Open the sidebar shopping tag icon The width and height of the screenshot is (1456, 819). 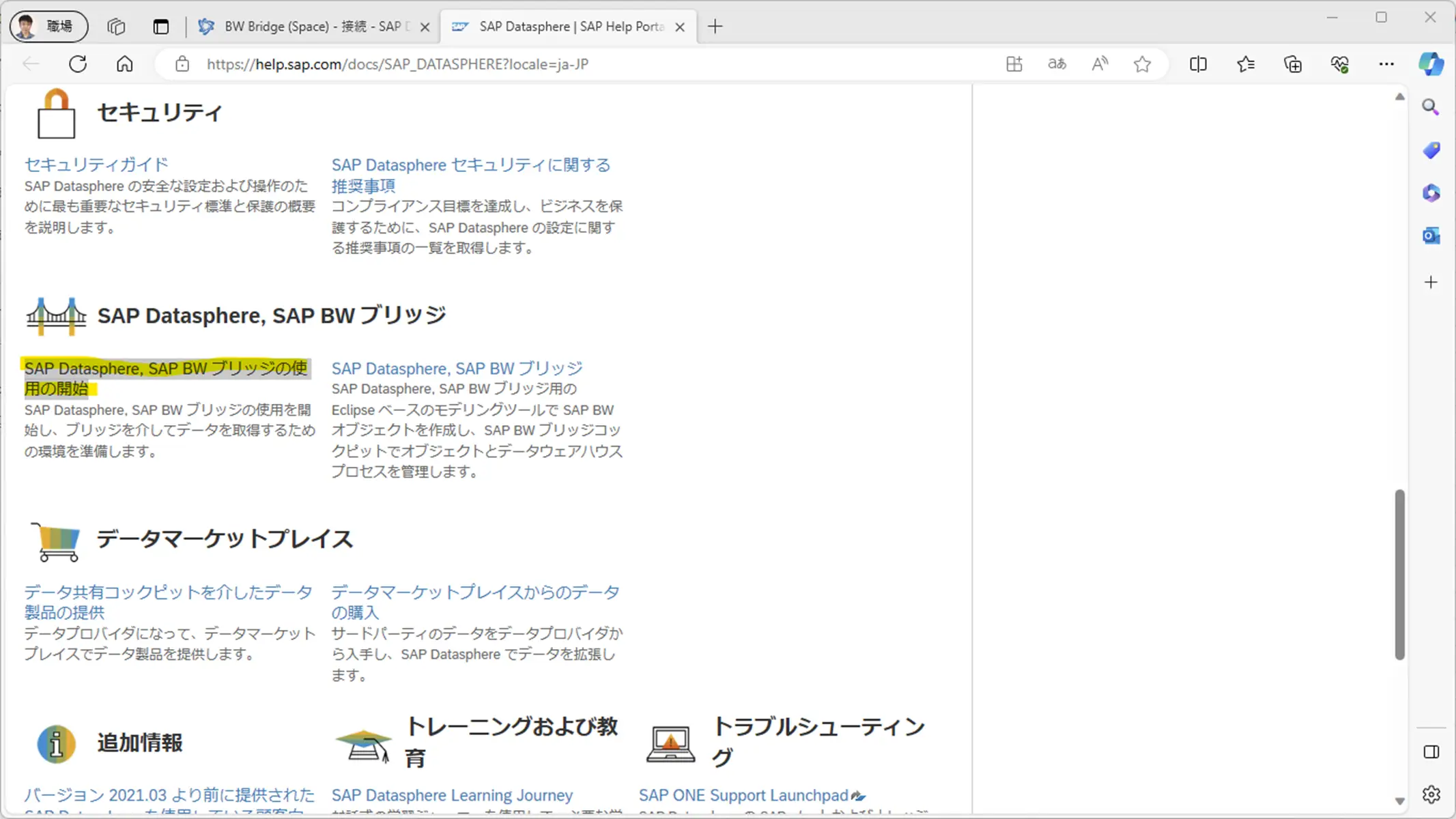point(1431,150)
